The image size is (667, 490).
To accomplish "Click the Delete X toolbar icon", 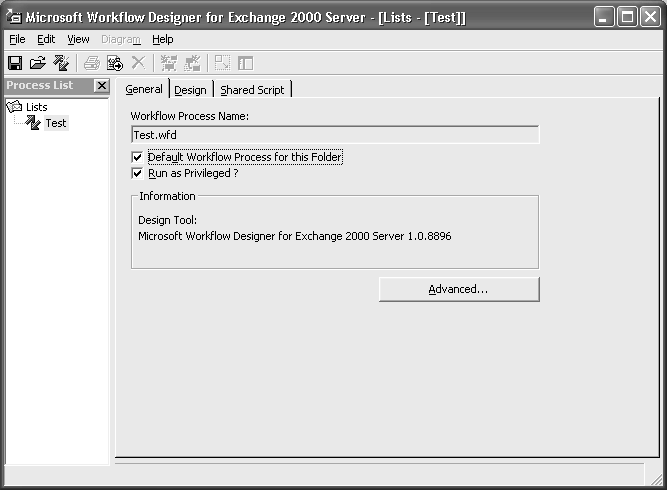I will pos(138,63).
